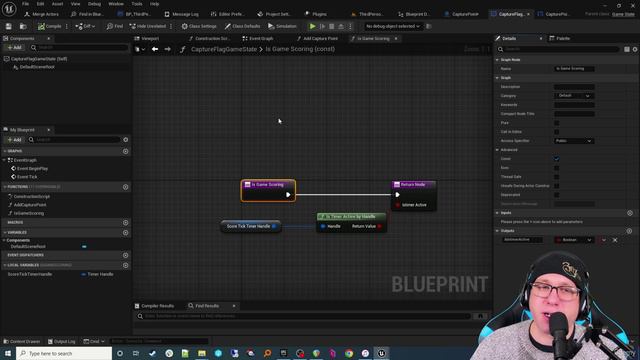The width and height of the screenshot is (640, 360).
Task: Open the Asset menu
Action: point(58,4)
